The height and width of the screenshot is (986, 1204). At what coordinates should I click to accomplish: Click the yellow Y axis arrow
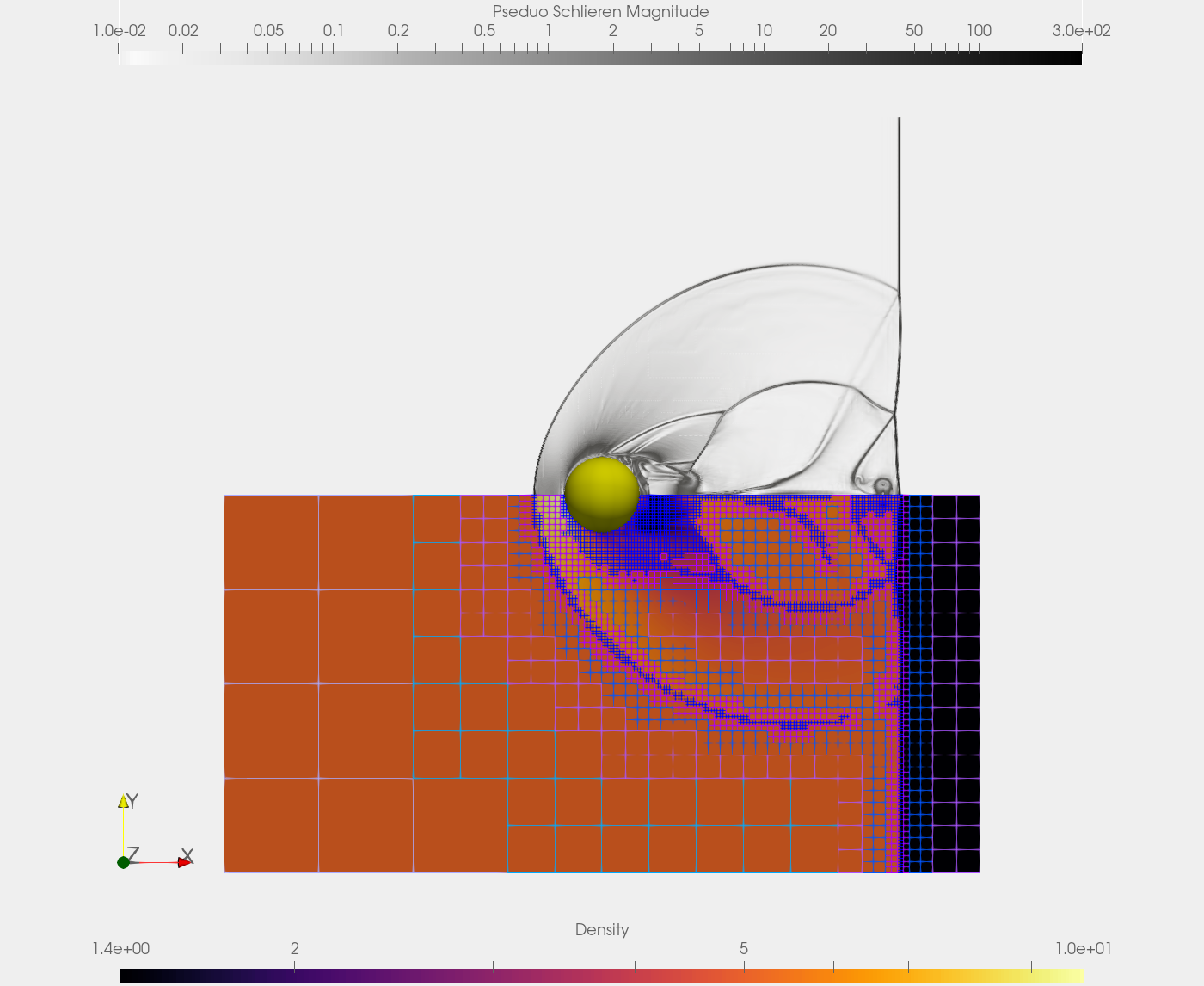tap(123, 800)
